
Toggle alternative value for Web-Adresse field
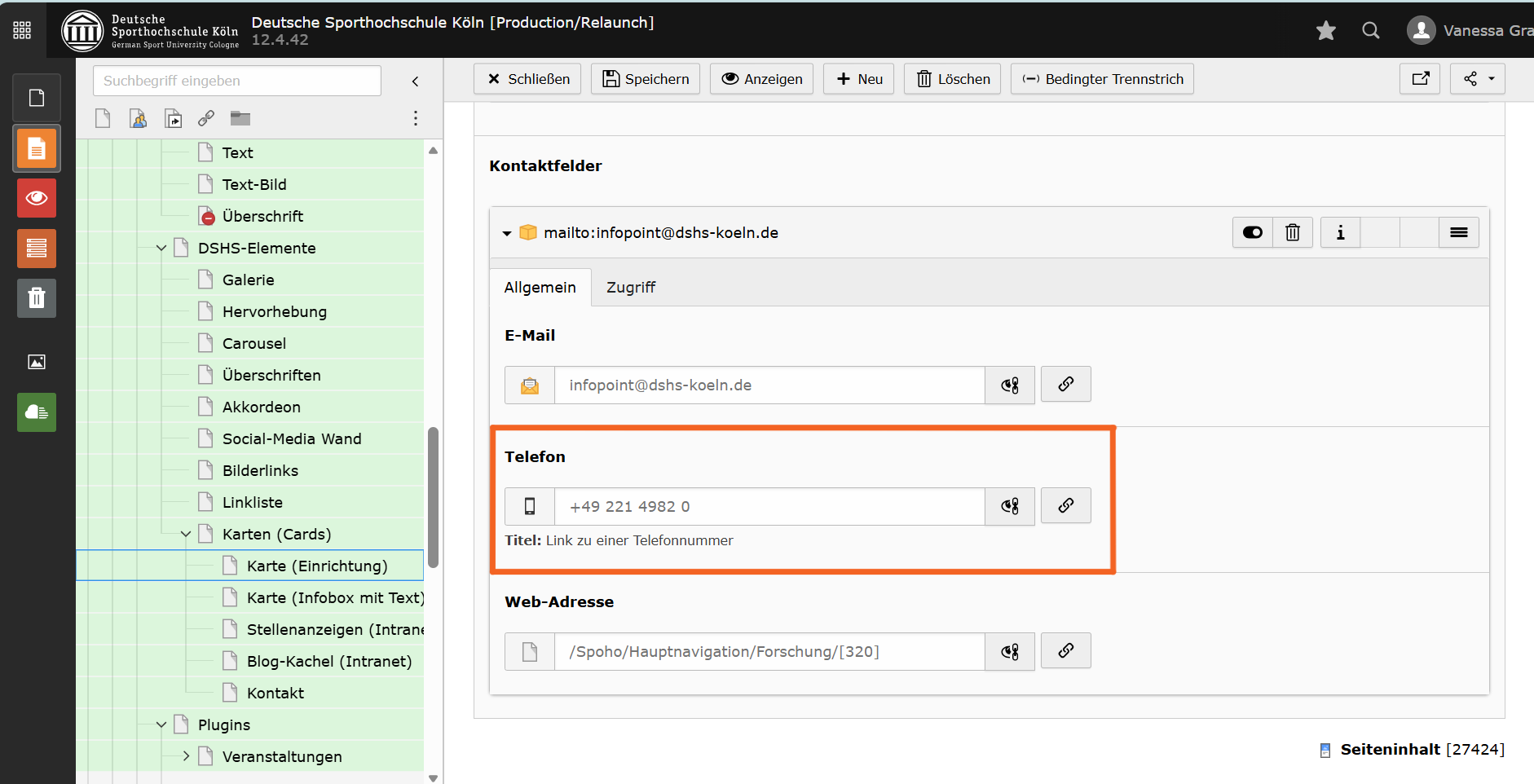1010,652
